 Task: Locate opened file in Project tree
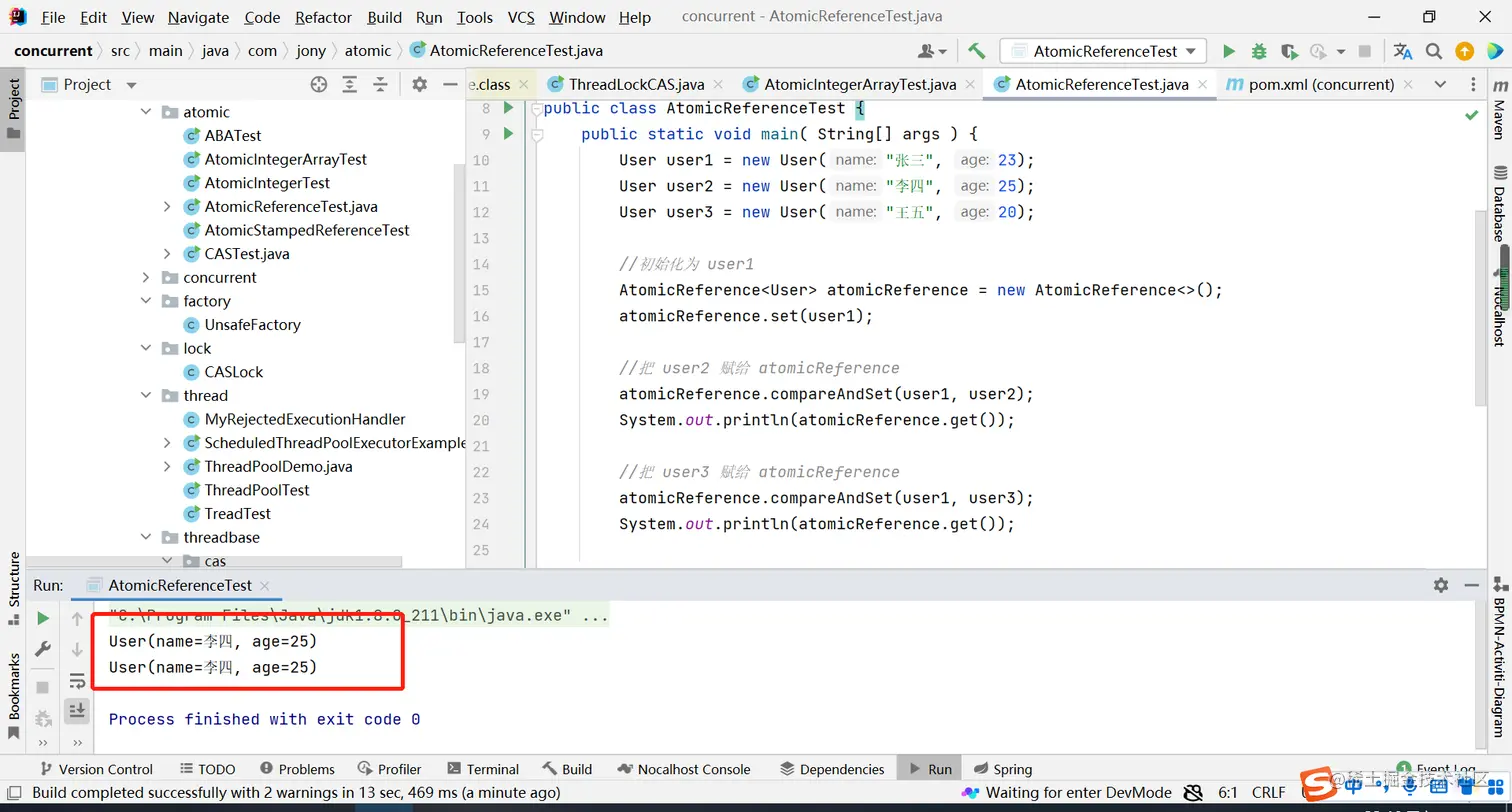click(319, 85)
